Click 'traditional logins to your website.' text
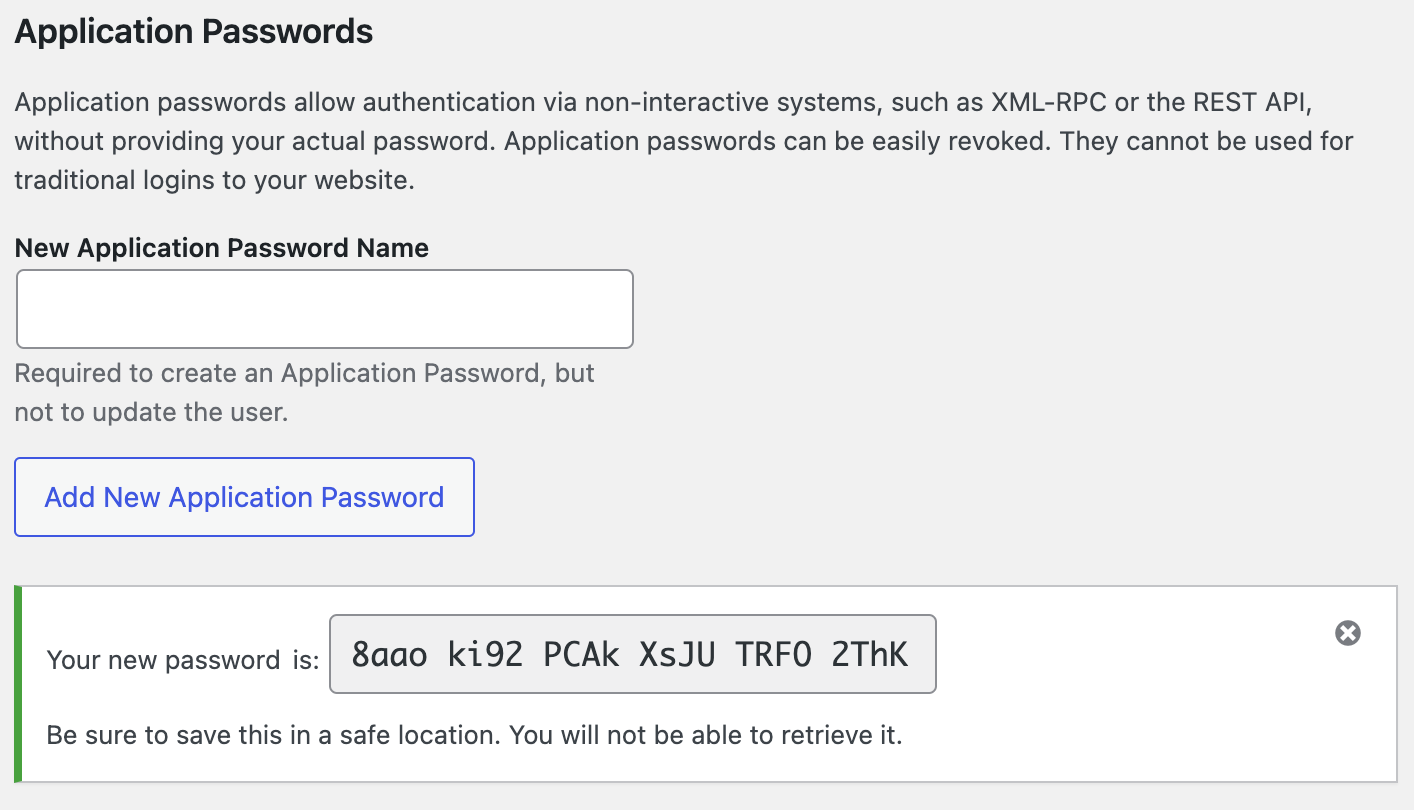The image size is (1414, 810). click(x=214, y=181)
